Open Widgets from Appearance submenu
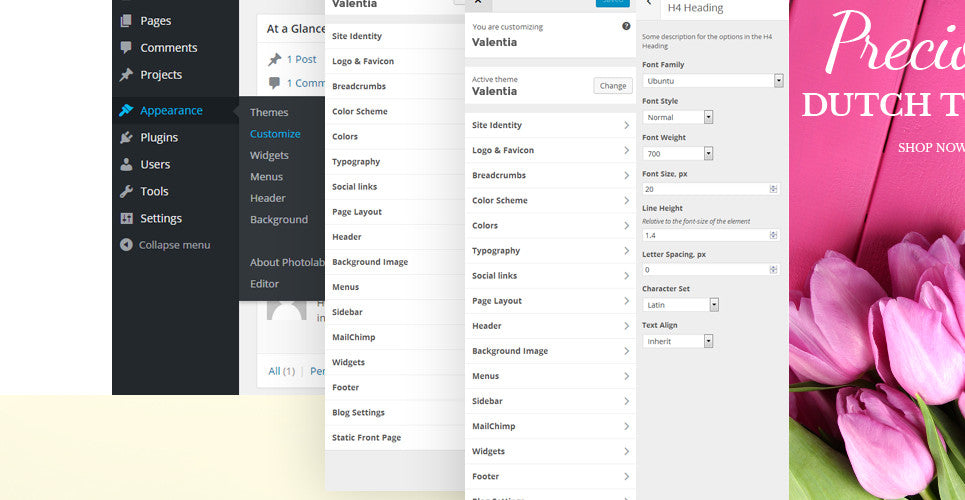 click(x=269, y=155)
